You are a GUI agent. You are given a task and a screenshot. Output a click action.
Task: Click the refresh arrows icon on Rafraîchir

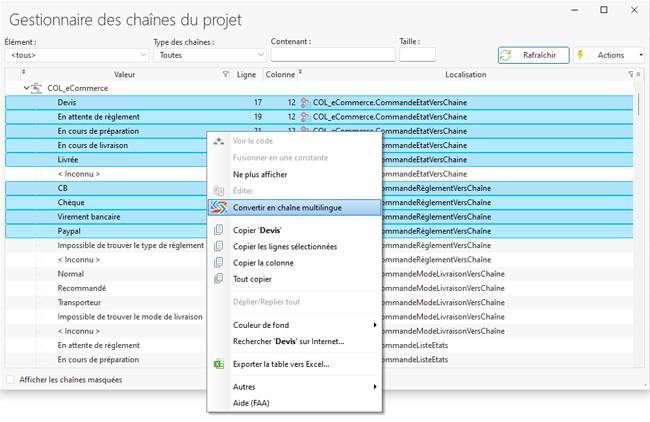coord(507,55)
